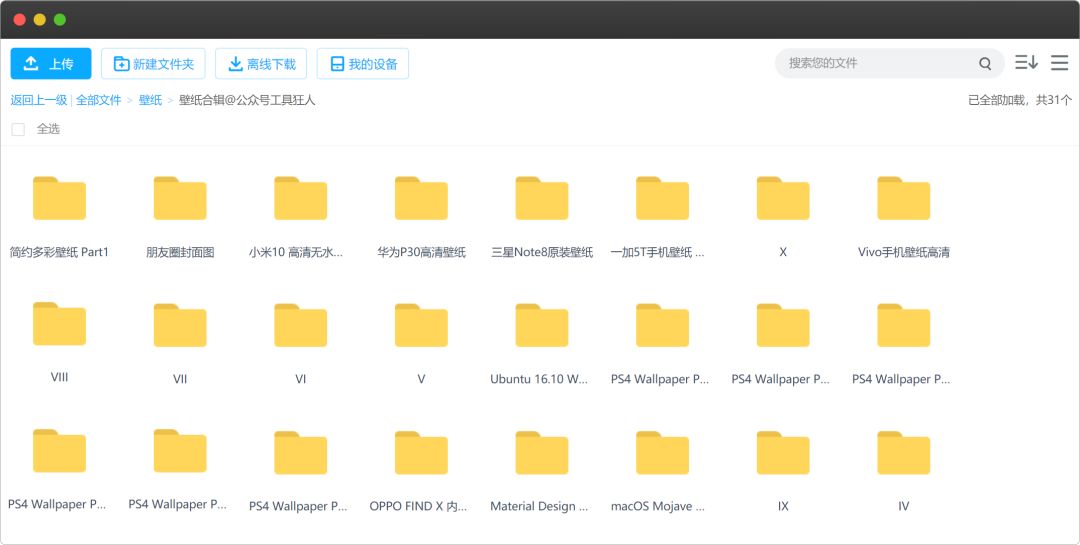This screenshot has height=545, width=1080.
Task: Tick the 全选 select-all checkbox
Action: click(x=19, y=129)
